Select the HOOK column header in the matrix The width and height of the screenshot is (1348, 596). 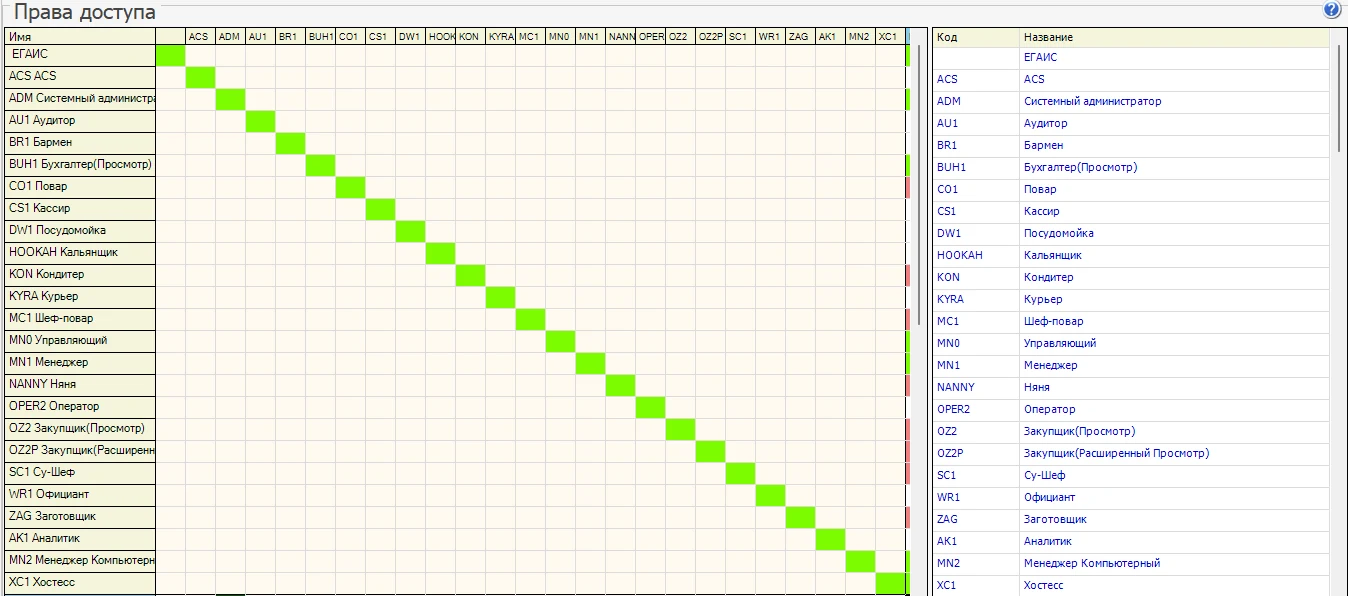point(441,37)
